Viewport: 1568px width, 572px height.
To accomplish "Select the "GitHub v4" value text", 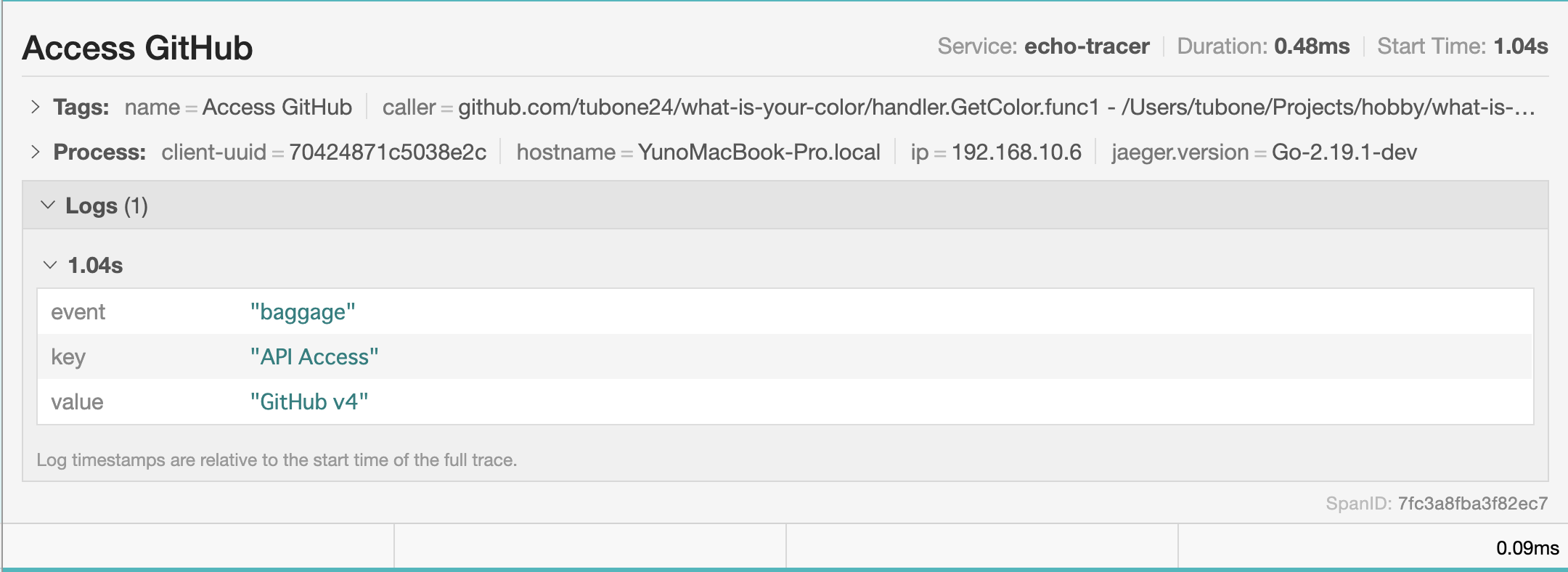I will click(309, 401).
